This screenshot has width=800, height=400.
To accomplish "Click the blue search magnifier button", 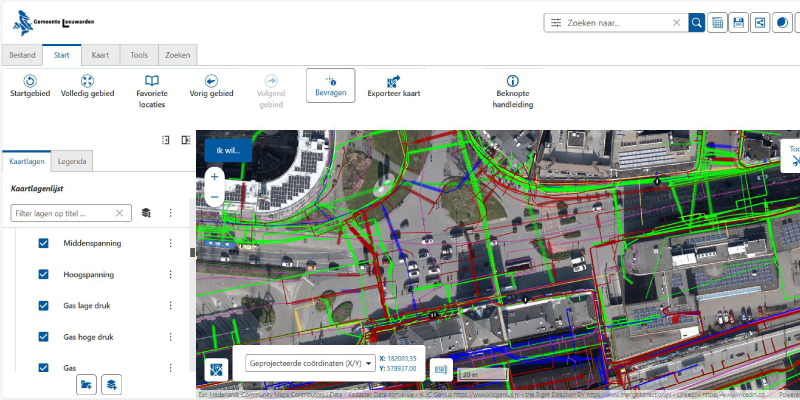I will pos(696,23).
